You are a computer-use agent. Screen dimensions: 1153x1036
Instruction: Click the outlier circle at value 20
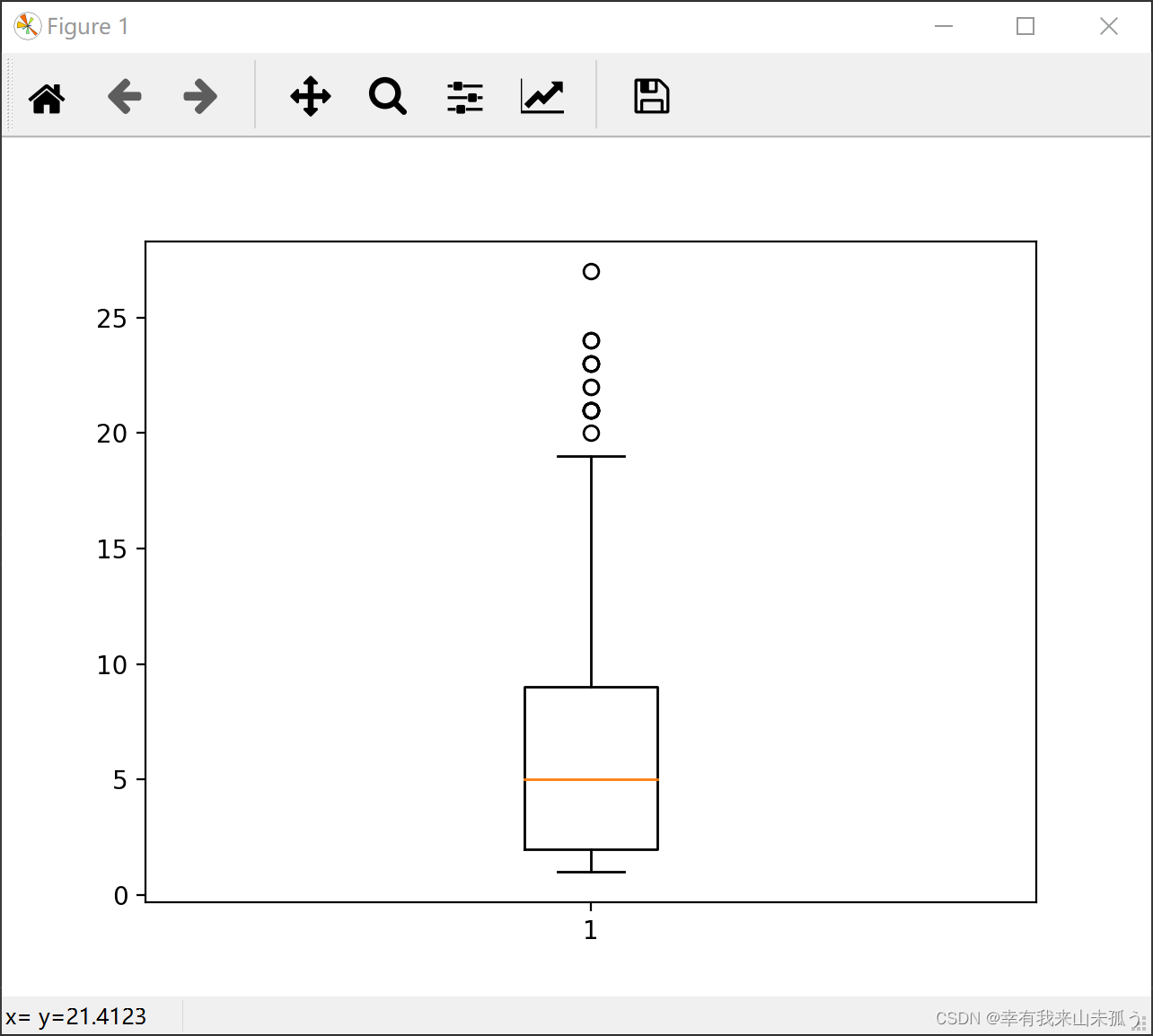[591, 433]
